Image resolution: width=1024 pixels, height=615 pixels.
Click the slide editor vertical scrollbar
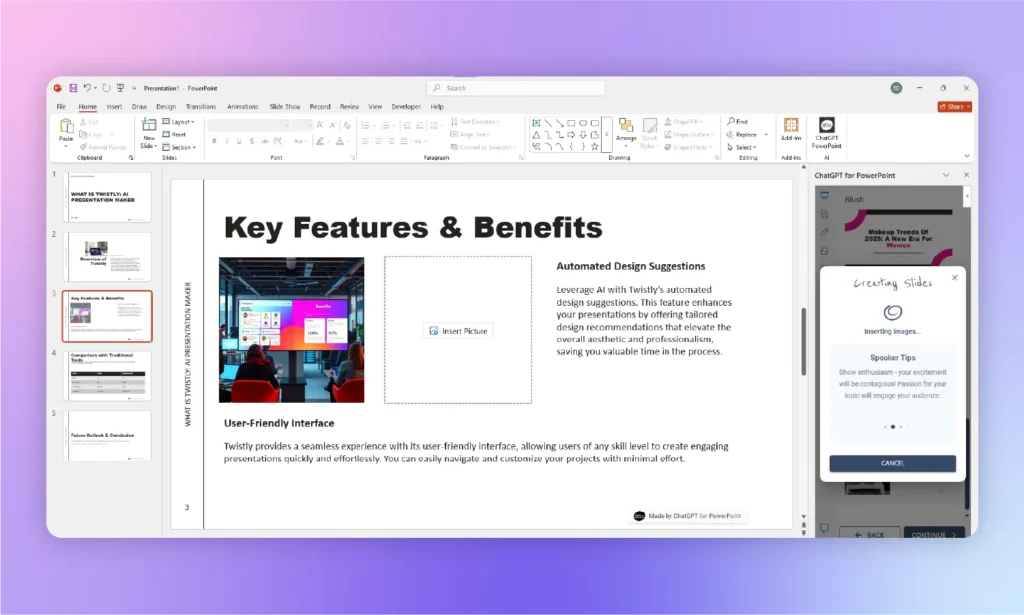point(803,339)
